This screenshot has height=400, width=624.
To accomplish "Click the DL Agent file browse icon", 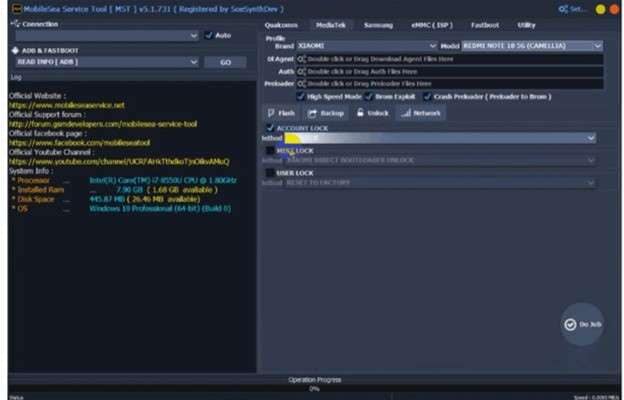I will pos(301,59).
